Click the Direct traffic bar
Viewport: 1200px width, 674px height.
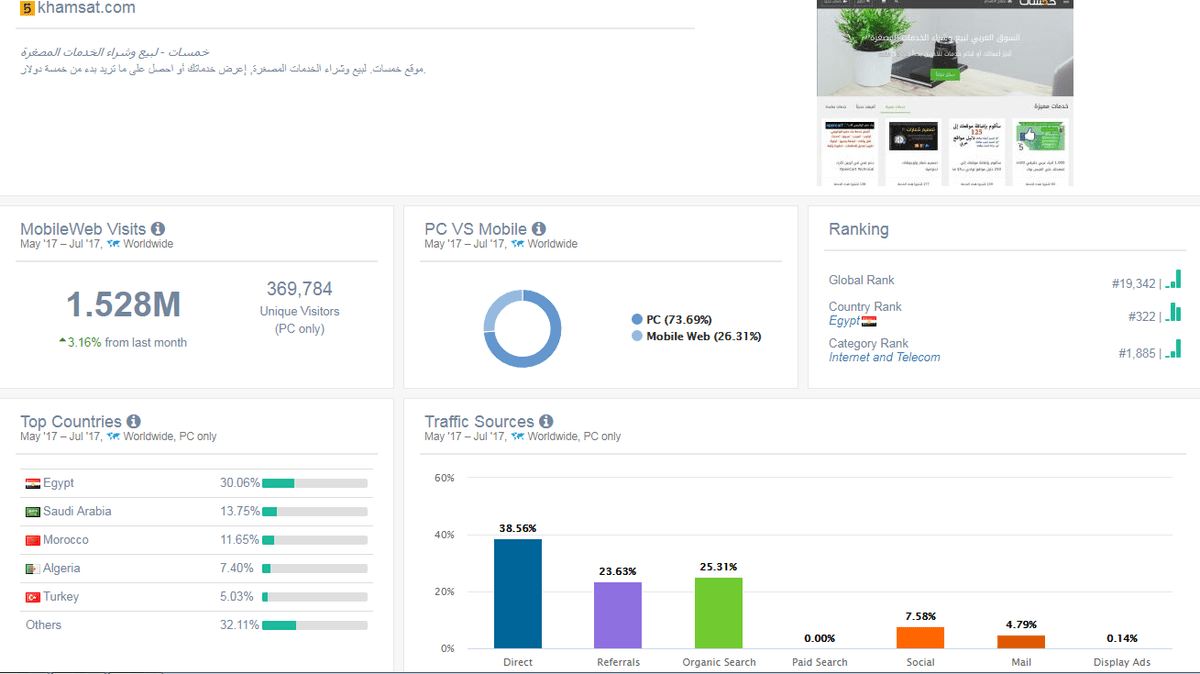[518, 593]
